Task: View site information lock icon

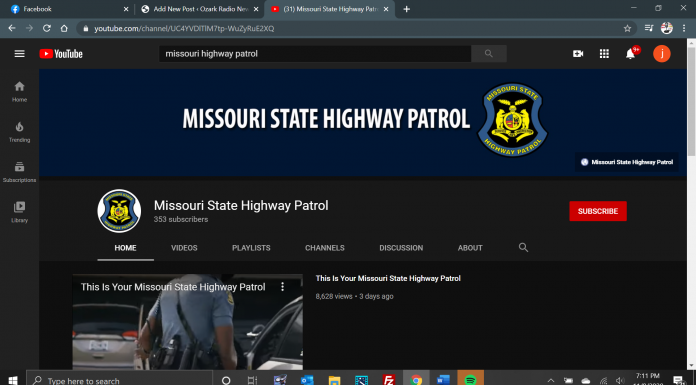Action: pyautogui.click(x=86, y=28)
